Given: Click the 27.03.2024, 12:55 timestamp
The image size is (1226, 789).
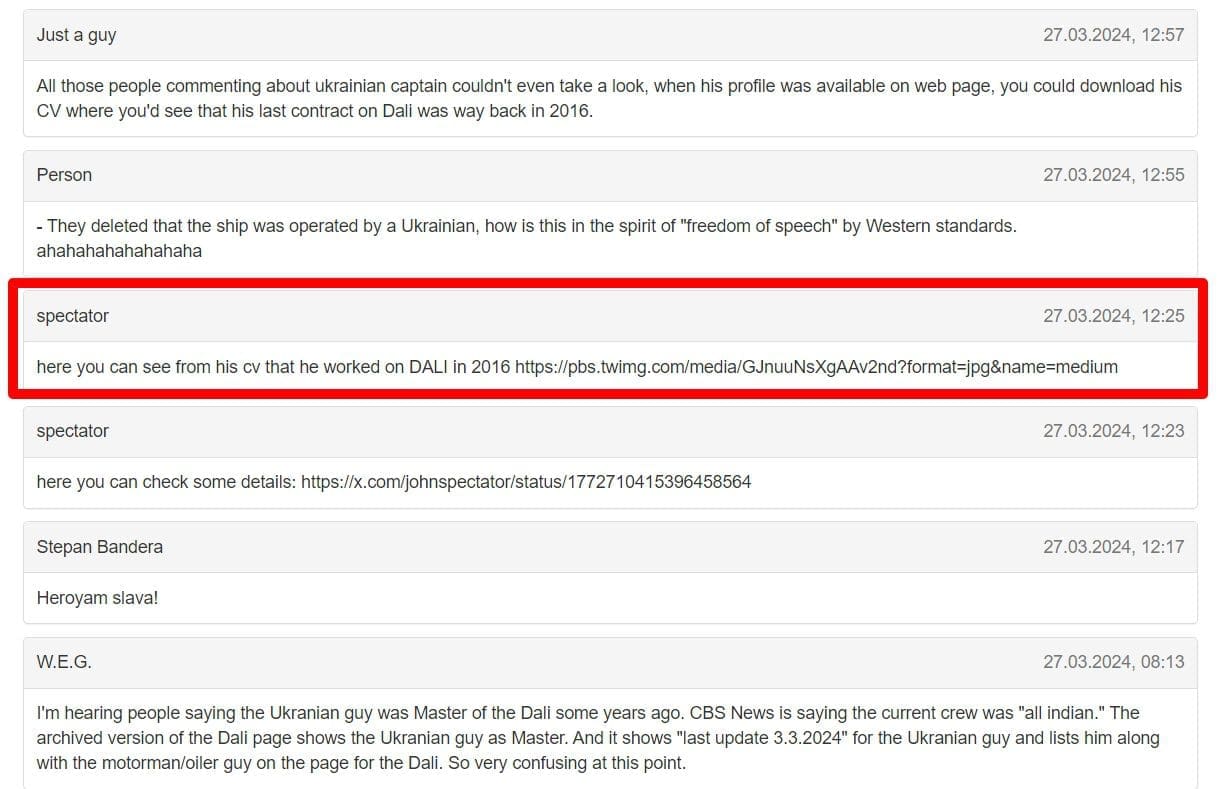Looking at the screenshot, I should coord(1113,175).
